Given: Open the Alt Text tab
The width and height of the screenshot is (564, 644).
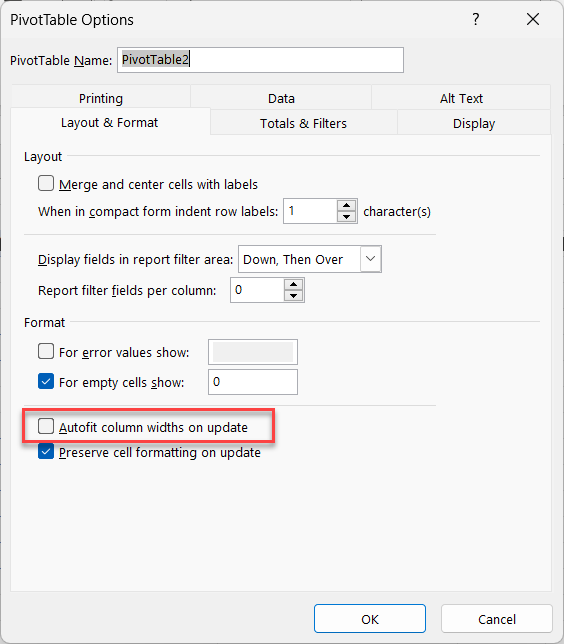Looking at the screenshot, I should coord(461,98).
